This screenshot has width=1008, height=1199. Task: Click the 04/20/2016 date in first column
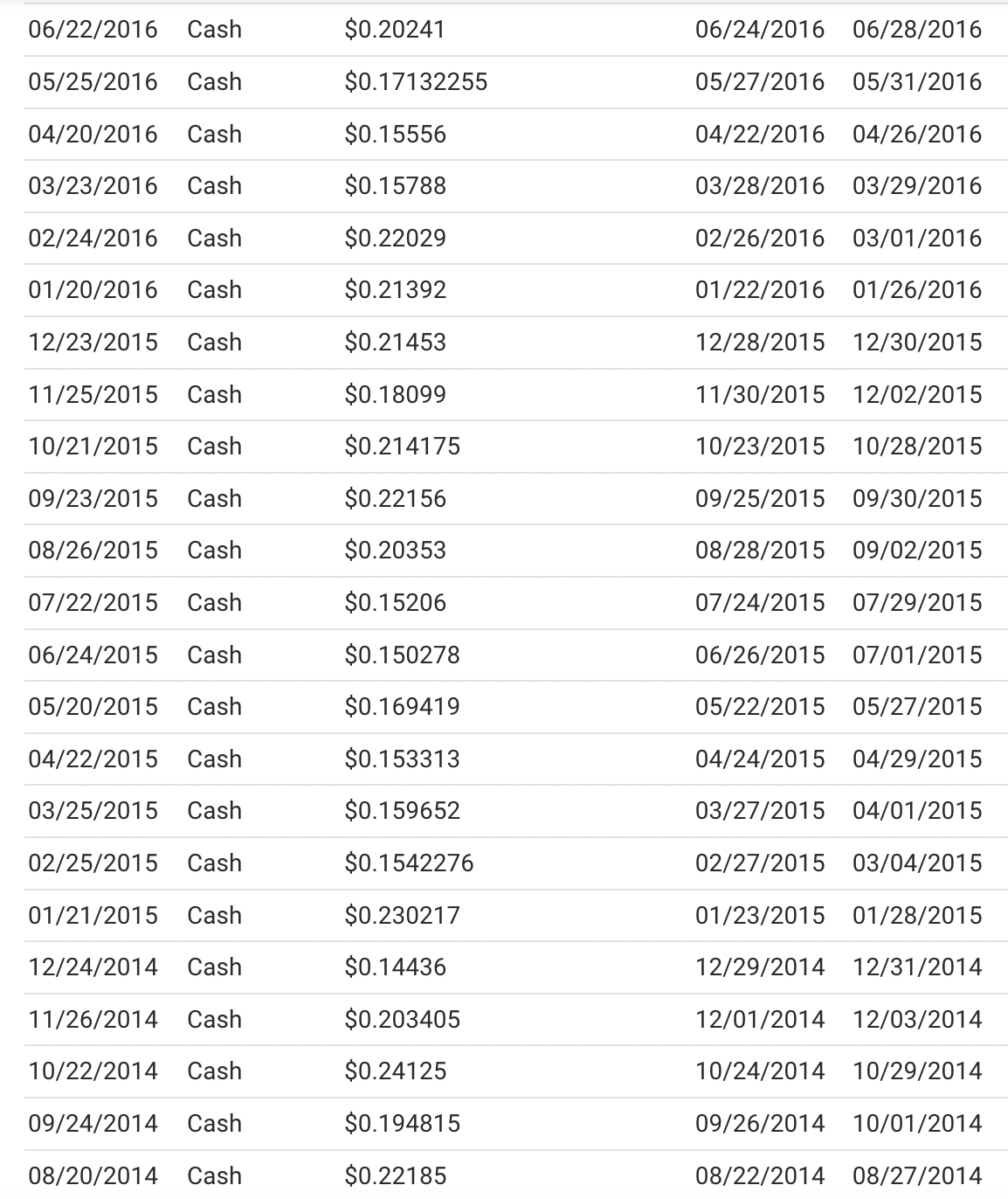point(93,135)
